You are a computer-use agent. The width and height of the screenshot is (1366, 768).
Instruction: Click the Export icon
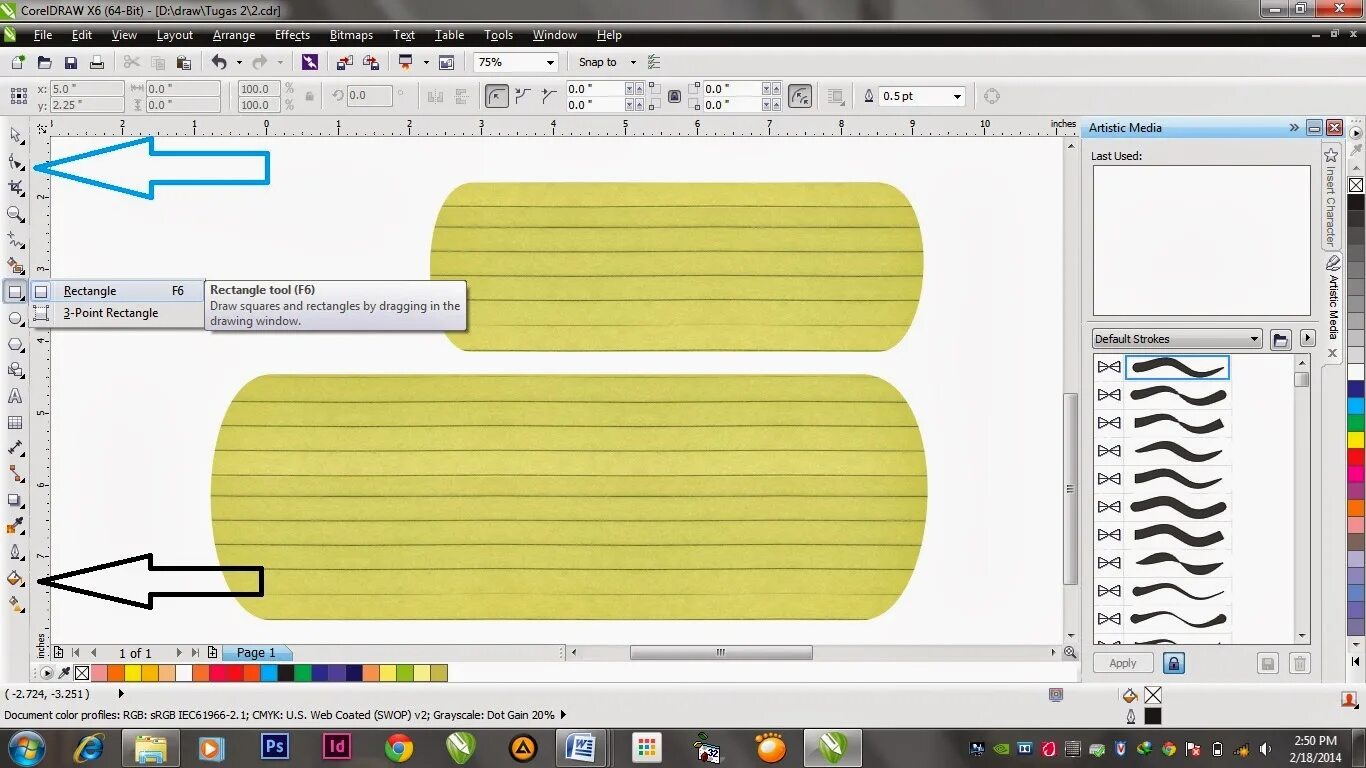click(x=371, y=62)
